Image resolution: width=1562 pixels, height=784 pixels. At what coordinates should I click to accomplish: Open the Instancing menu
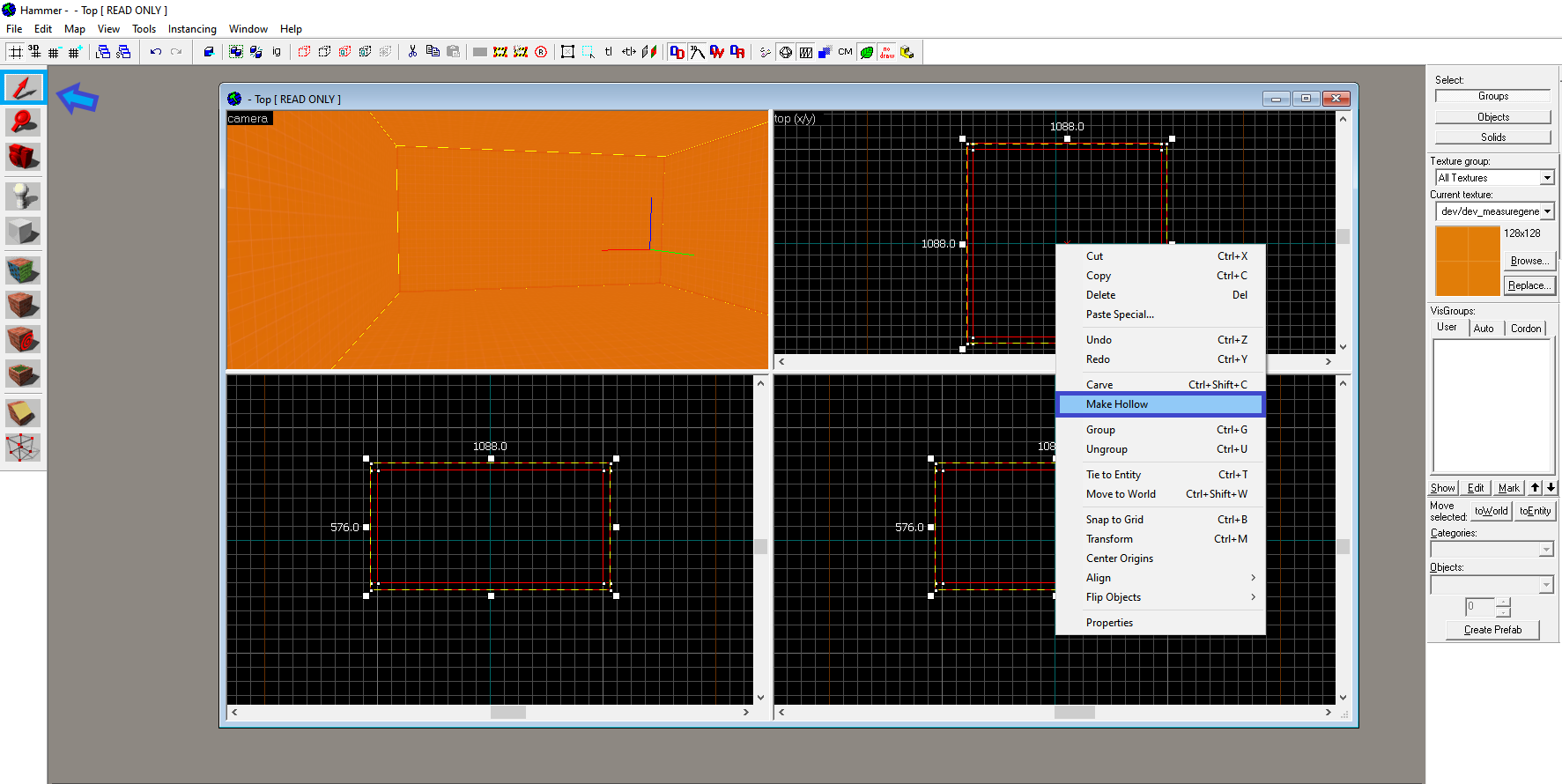tap(192, 29)
